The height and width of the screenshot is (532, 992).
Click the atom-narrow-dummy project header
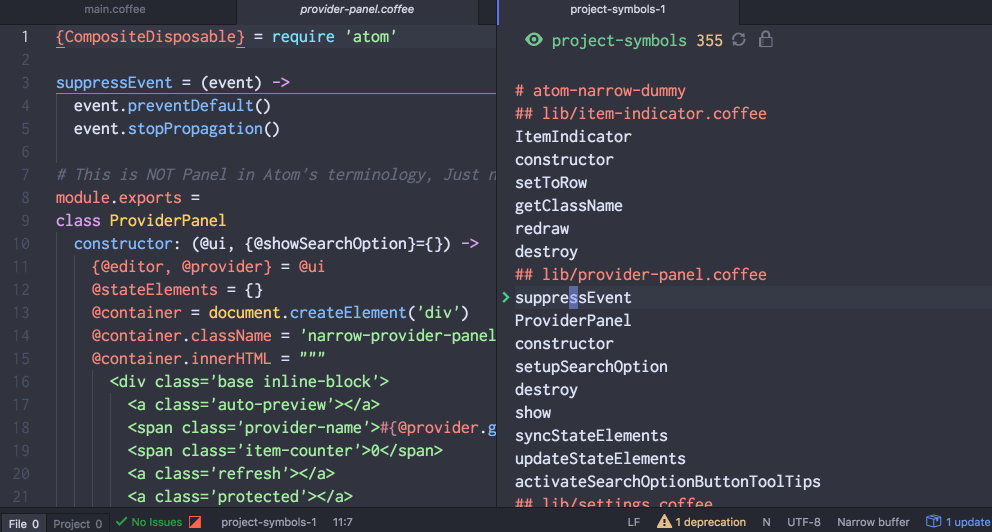[600, 90]
